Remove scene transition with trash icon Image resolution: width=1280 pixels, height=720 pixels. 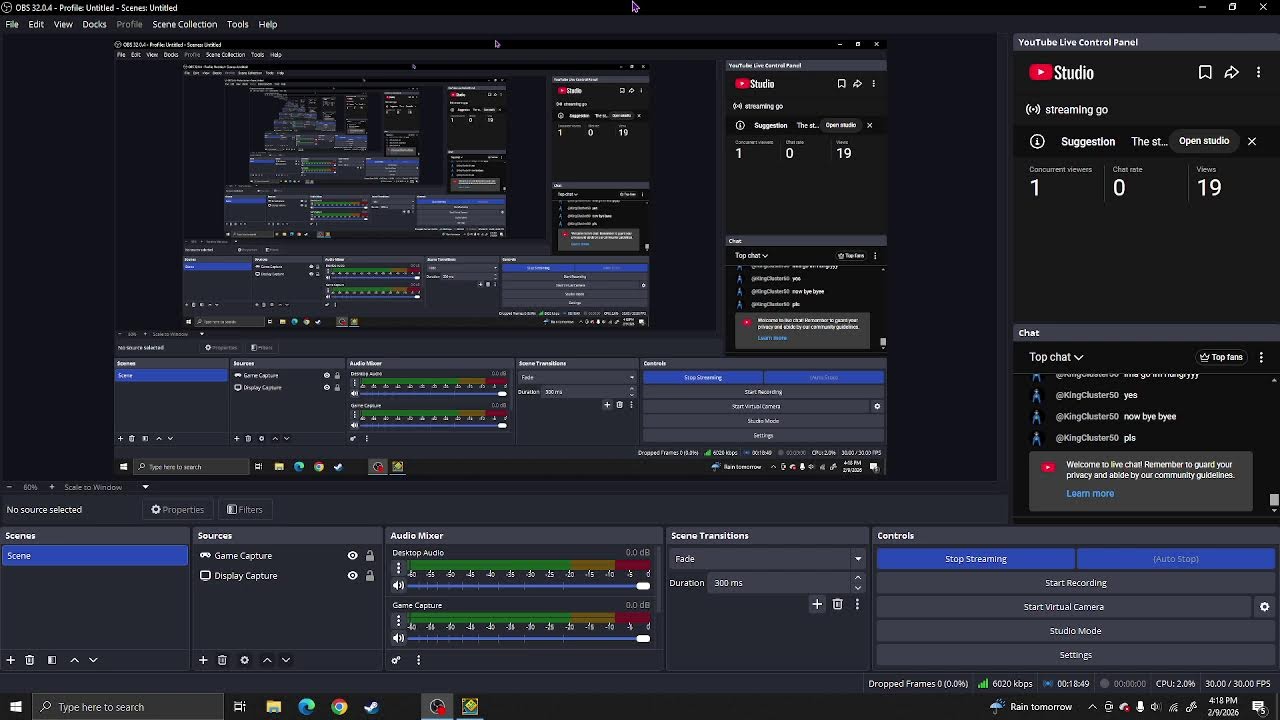(x=838, y=604)
